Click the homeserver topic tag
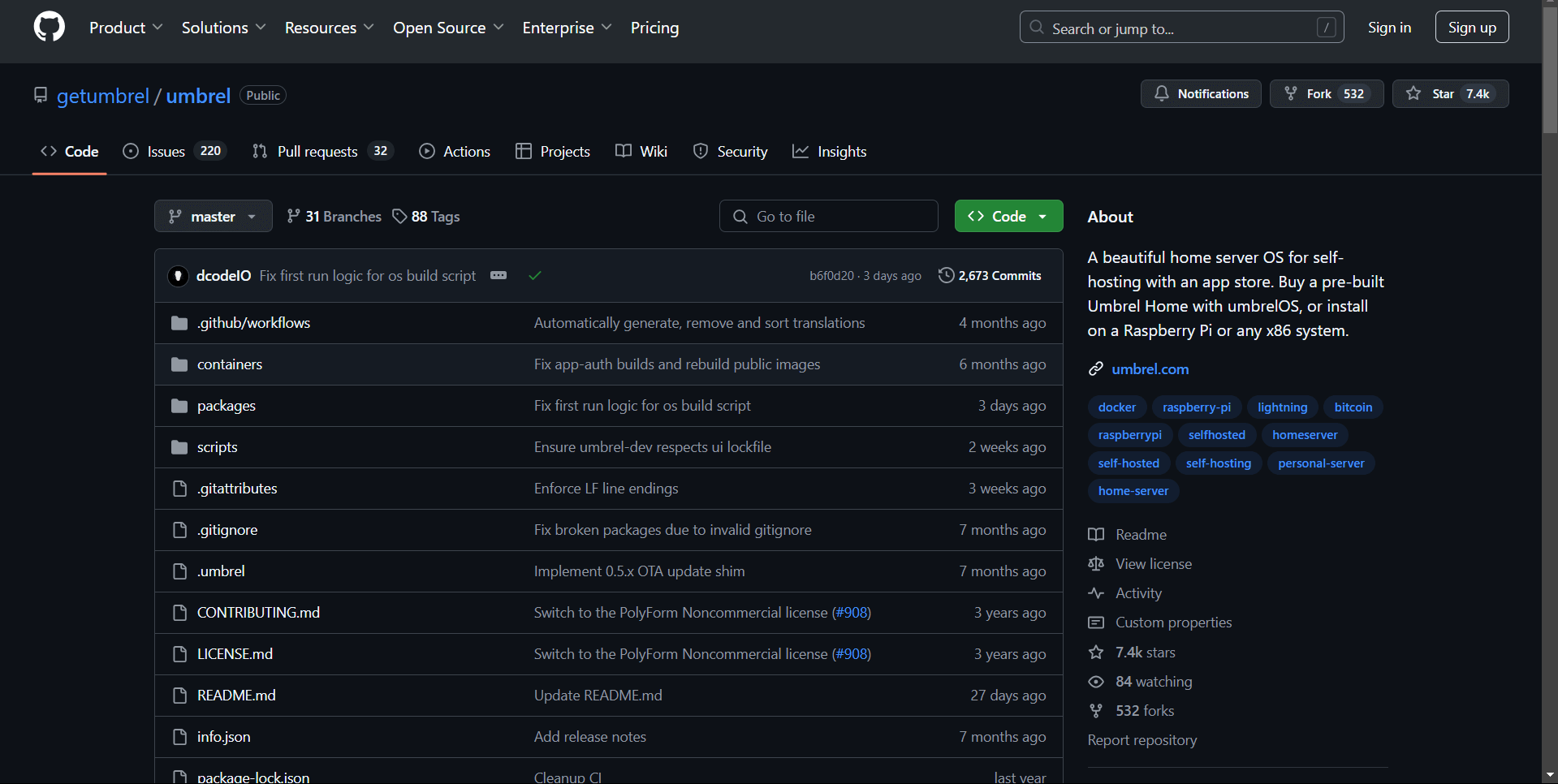The width and height of the screenshot is (1558, 784). pyautogui.click(x=1305, y=435)
